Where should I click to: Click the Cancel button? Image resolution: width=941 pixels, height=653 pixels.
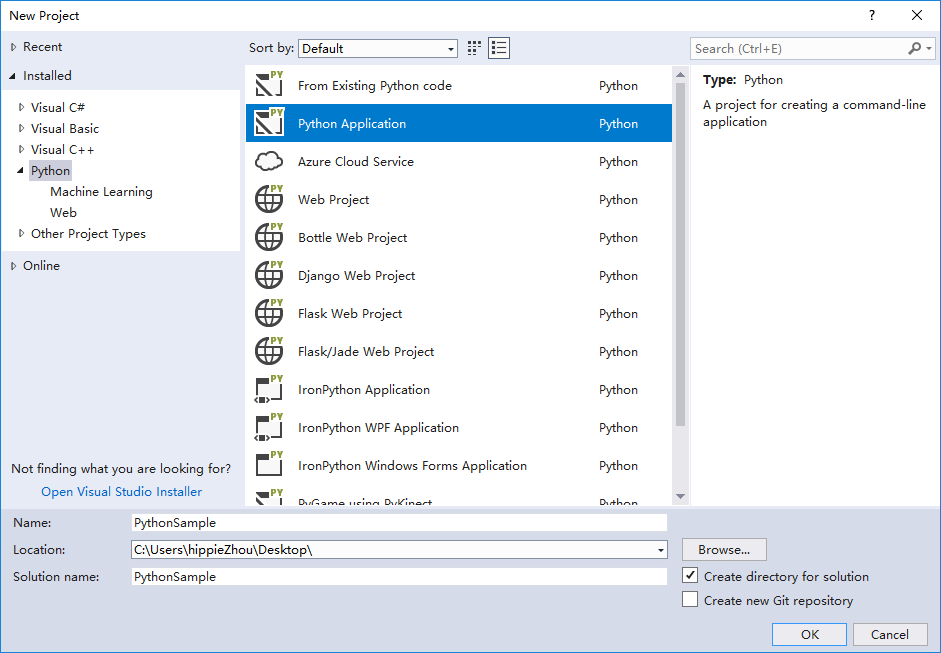tap(890, 634)
